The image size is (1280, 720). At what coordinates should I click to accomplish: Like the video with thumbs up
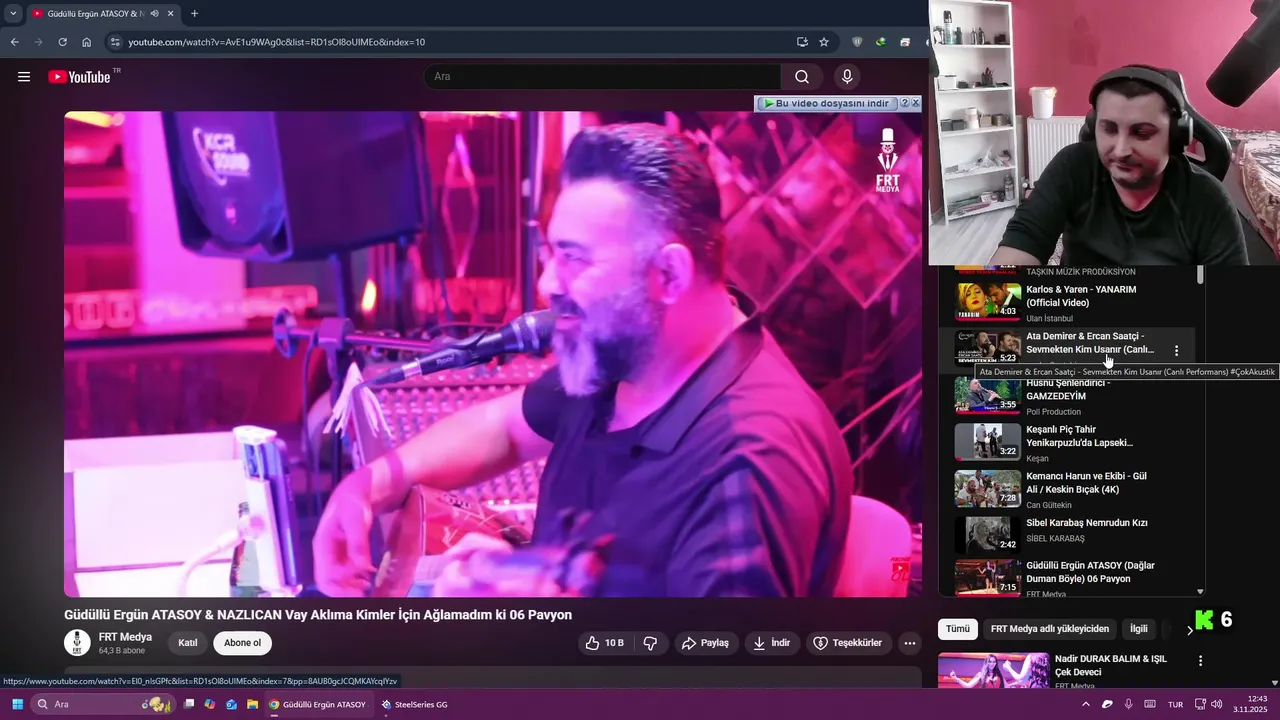606,643
